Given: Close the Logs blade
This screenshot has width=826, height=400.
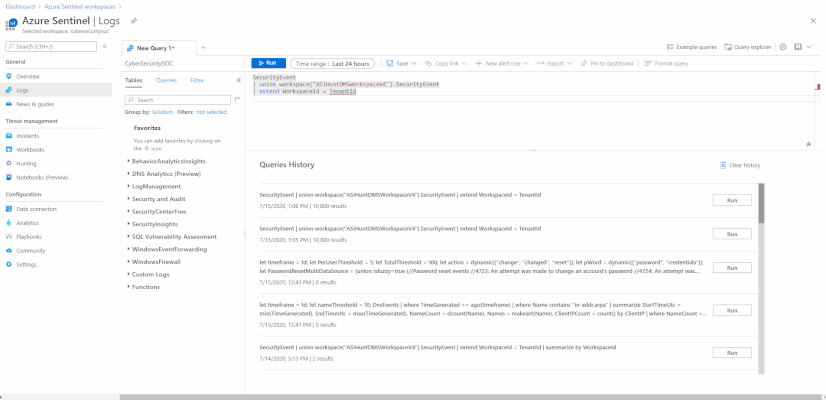Looking at the screenshot, I should [813, 21].
